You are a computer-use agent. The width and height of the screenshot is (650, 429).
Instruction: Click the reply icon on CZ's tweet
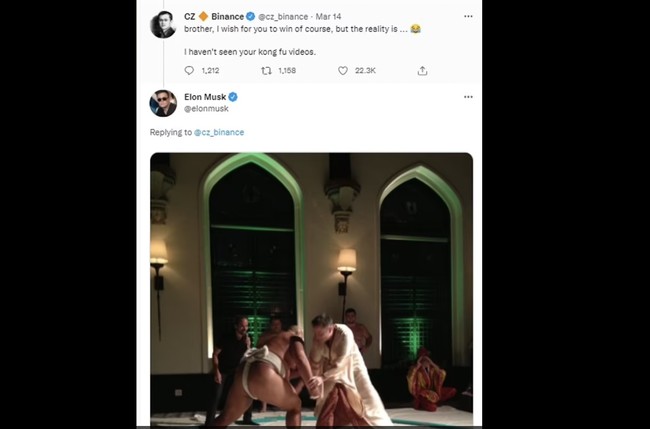pos(190,70)
